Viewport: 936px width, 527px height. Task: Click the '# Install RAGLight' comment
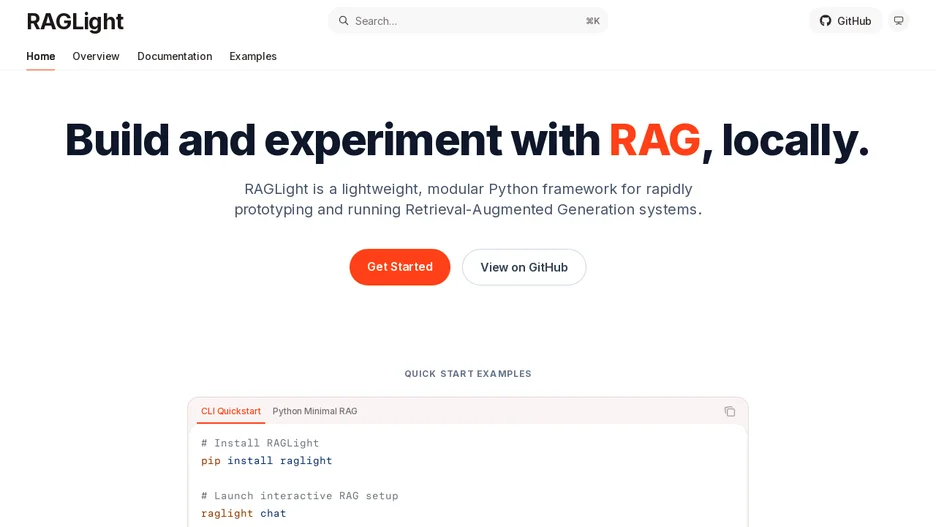click(x=260, y=443)
